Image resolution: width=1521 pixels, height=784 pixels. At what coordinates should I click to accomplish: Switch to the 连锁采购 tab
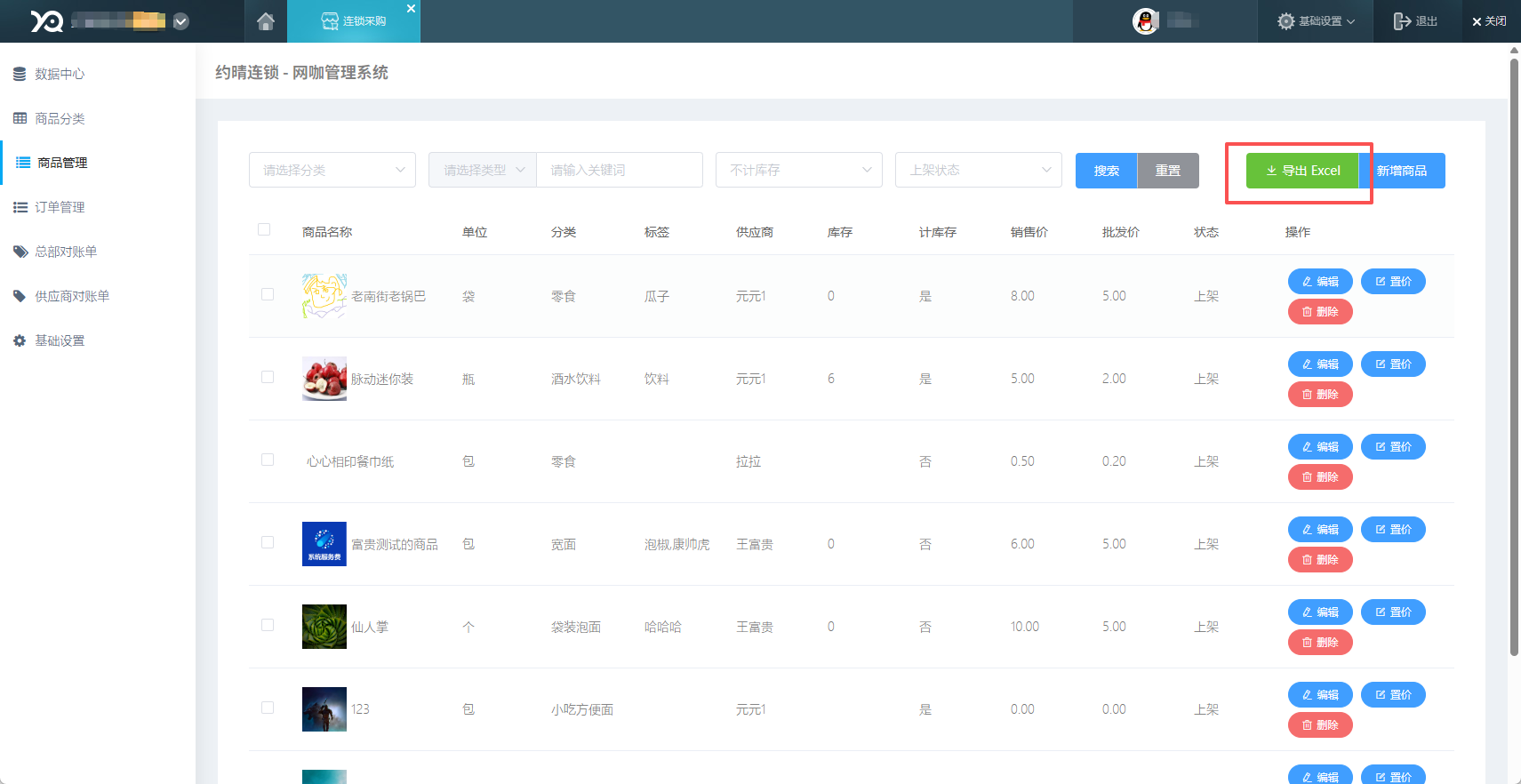pyautogui.click(x=354, y=21)
